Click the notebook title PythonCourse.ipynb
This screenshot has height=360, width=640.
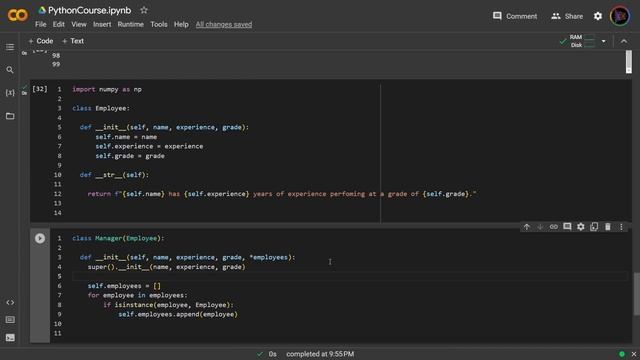click(89, 10)
